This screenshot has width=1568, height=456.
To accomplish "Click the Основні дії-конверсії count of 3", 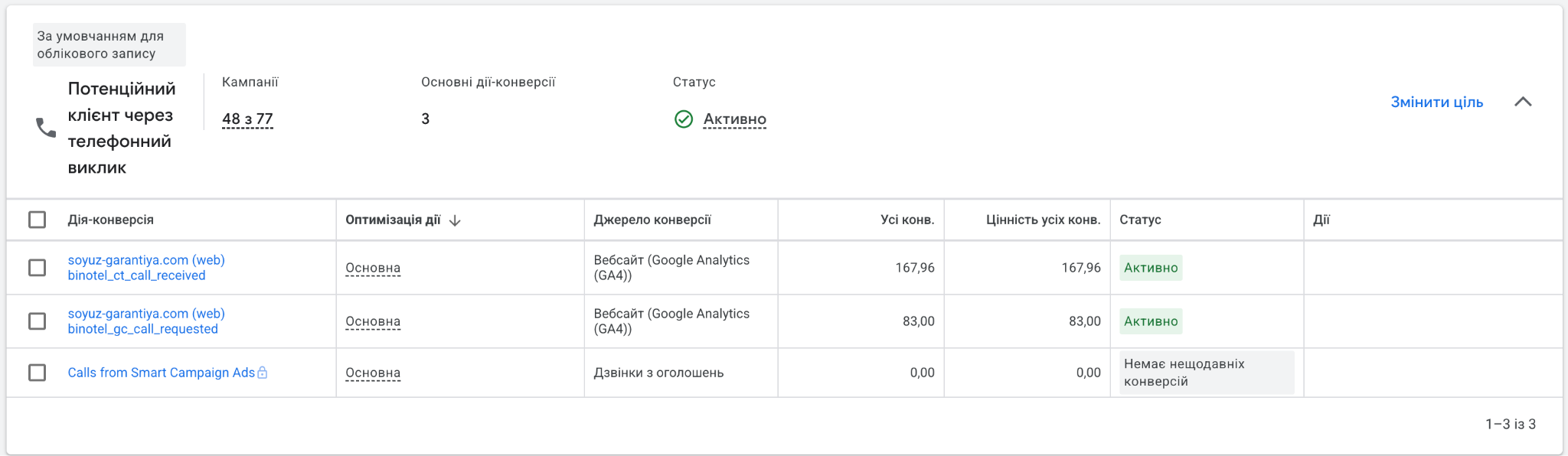I will click(426, 119).
